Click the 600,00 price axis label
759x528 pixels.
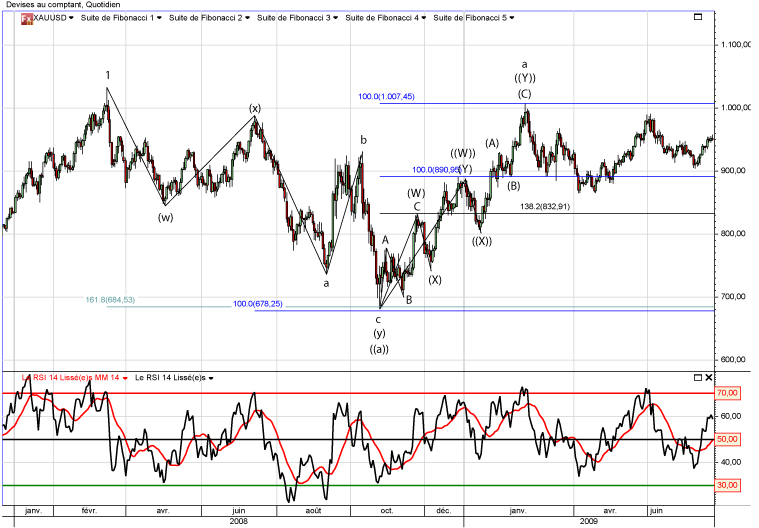click(x=733, y=359)
